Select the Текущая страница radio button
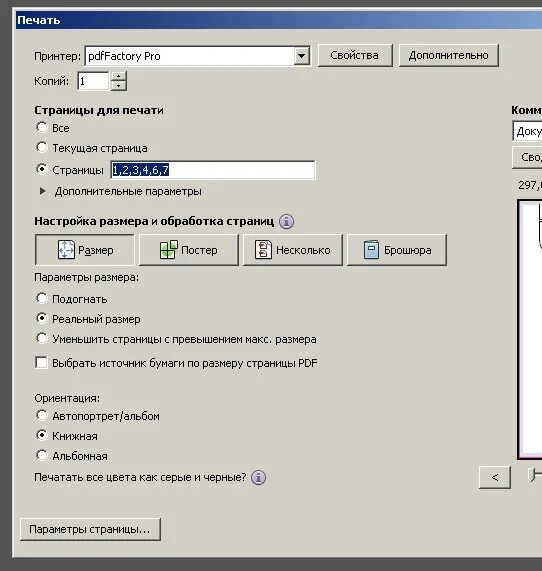The height and width of the screenshot is (571, 542). click(42, 147)
